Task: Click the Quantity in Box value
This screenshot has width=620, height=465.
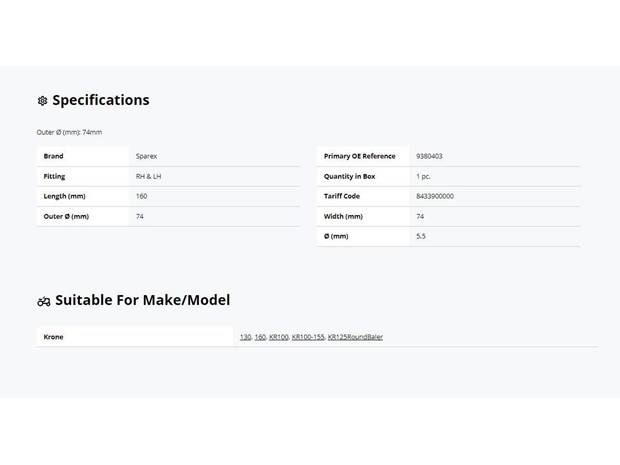Action: pos(423,176)
